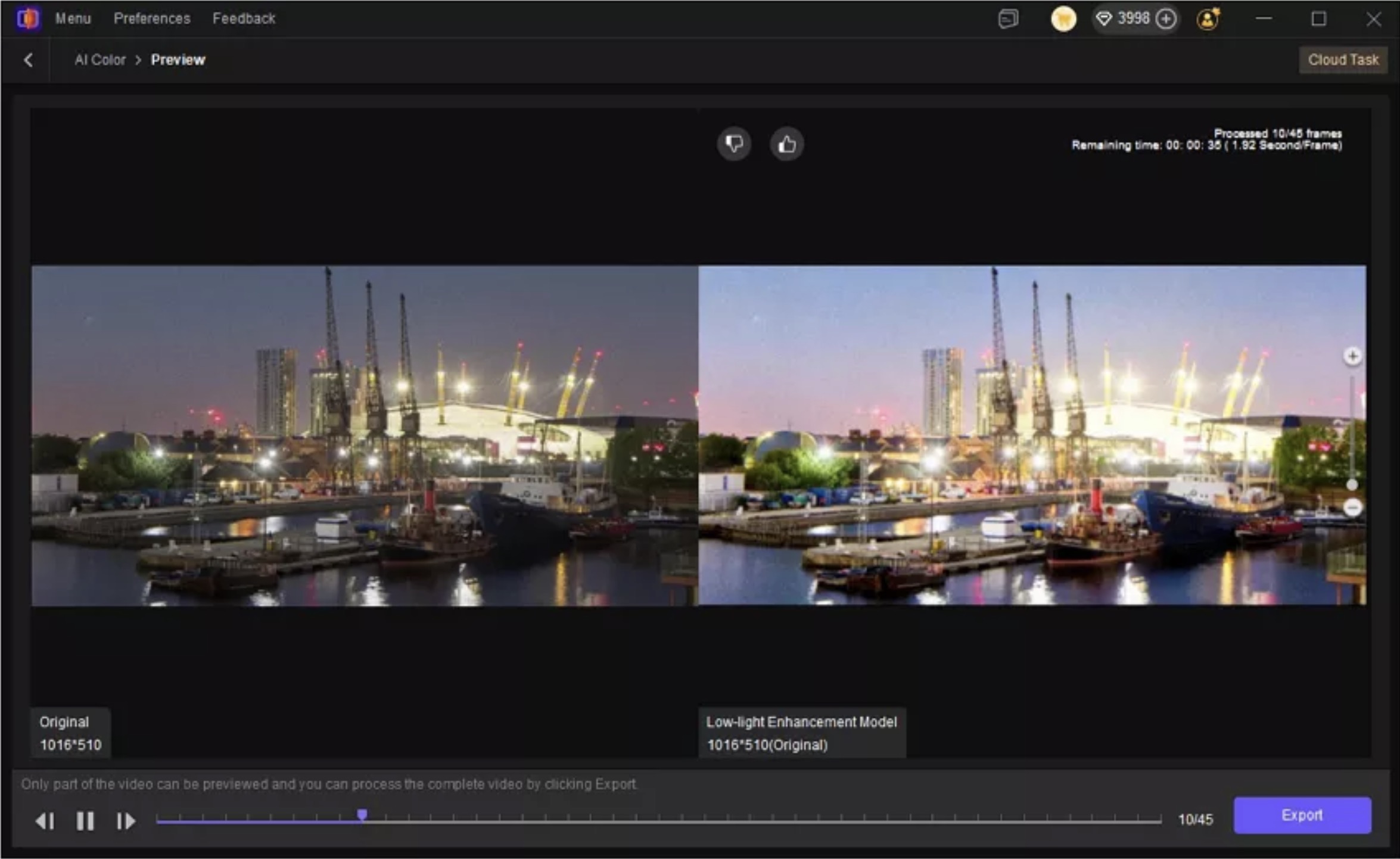The image size is (1400, 859).
Task: Open the message window icon in title bar
Action: [1008, 19]
